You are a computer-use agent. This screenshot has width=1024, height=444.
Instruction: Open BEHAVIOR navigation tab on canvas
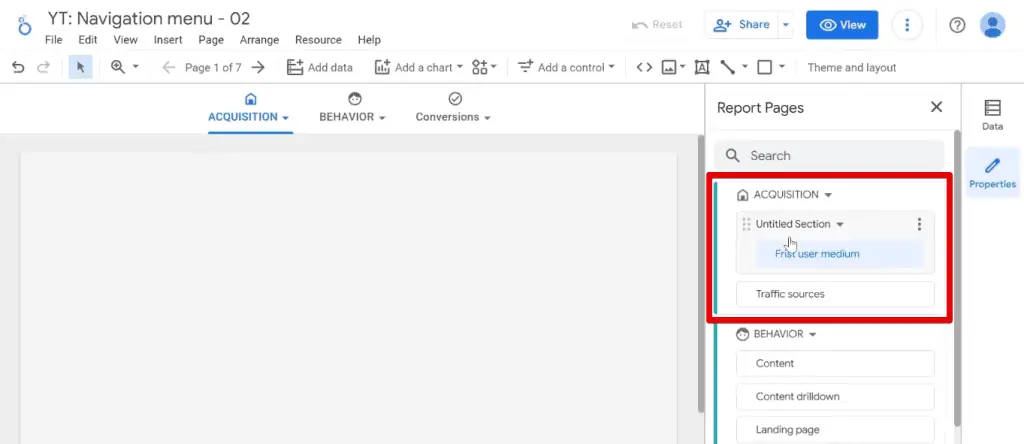353,108
